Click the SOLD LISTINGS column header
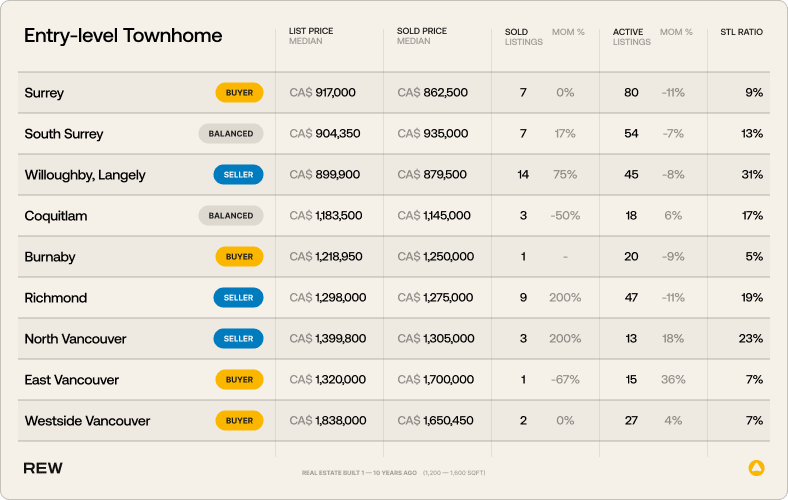788x500 pixels. click(524, 37)
